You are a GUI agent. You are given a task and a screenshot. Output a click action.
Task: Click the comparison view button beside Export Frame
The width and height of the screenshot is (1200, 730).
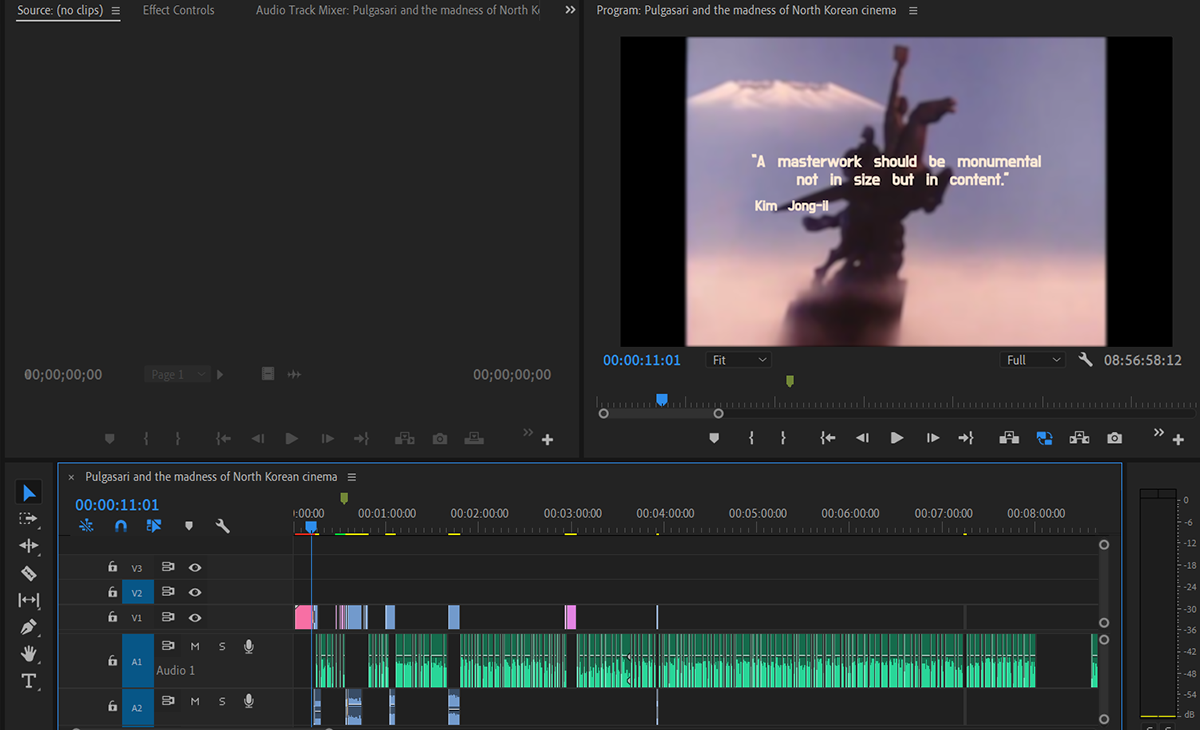coord(1079,438)
